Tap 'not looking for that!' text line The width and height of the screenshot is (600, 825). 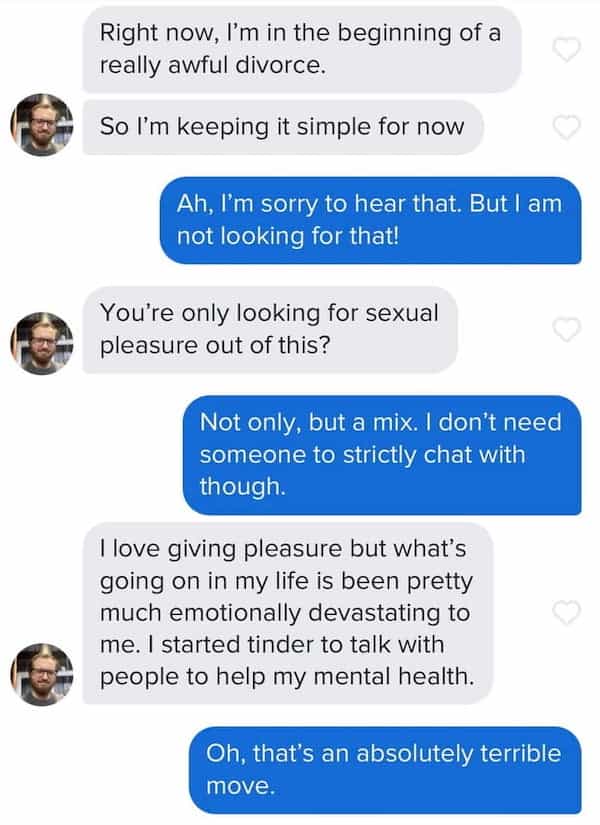pos(288,236)
